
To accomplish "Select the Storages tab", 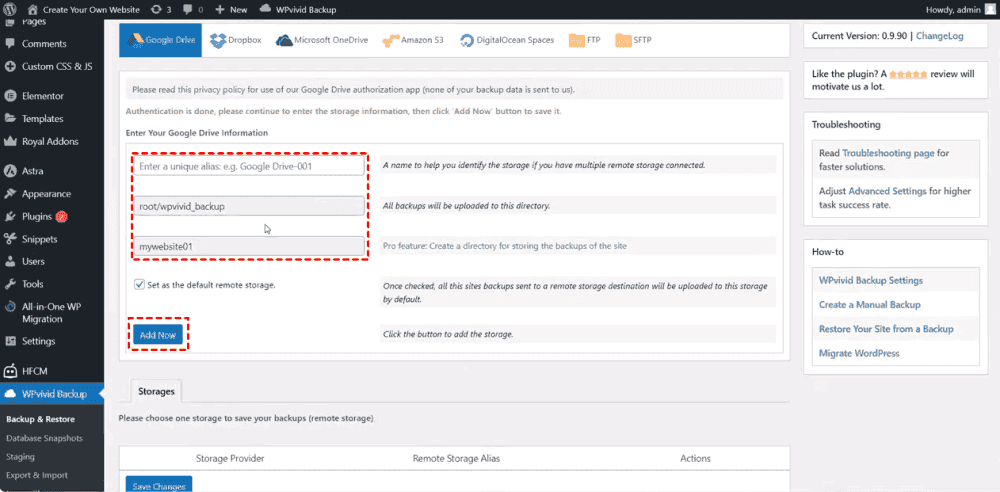I will point(156,392).
